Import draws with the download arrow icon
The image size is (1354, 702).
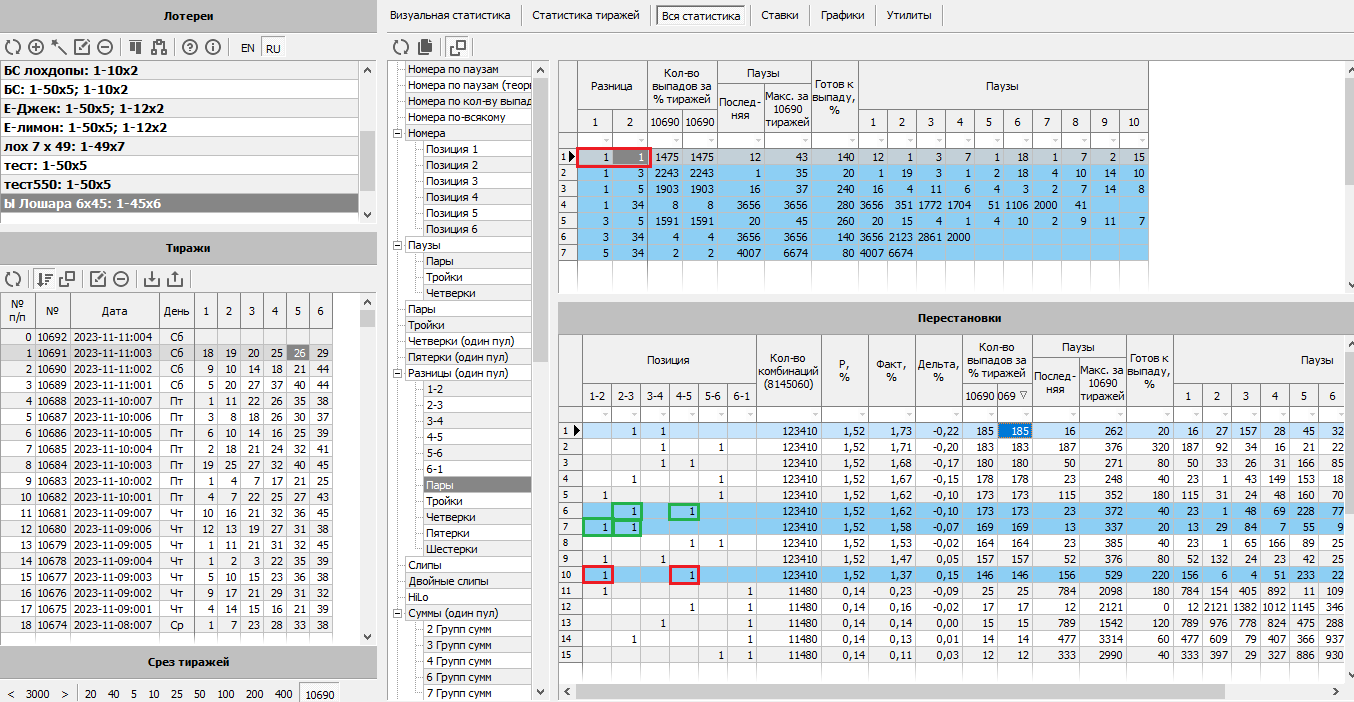pyautogui.click(x=152, y=279)
